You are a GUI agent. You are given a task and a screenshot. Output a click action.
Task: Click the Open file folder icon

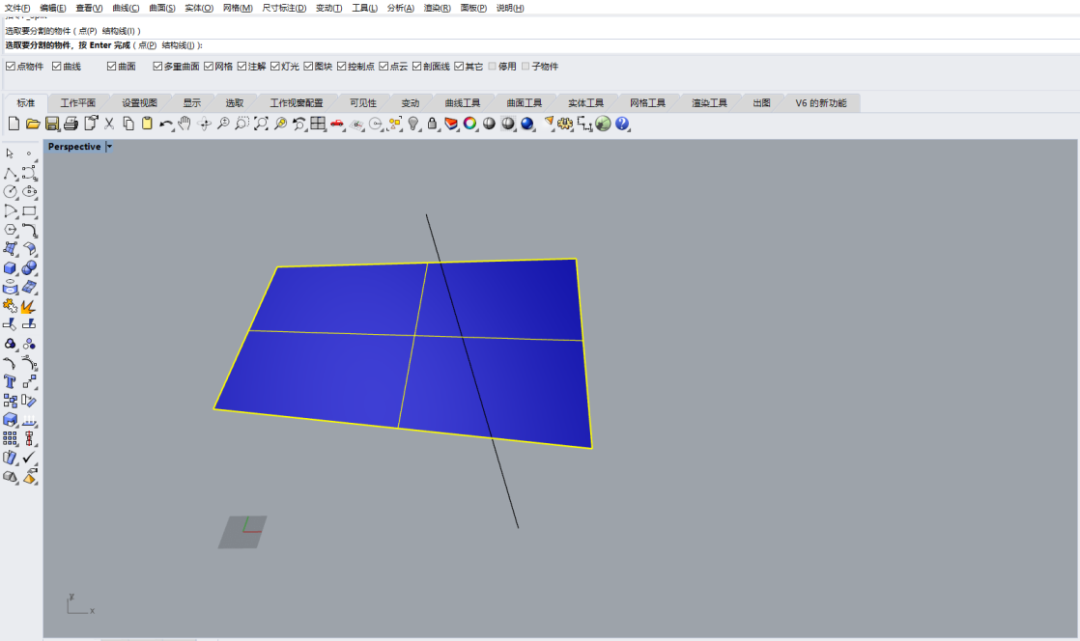[33, 123]
